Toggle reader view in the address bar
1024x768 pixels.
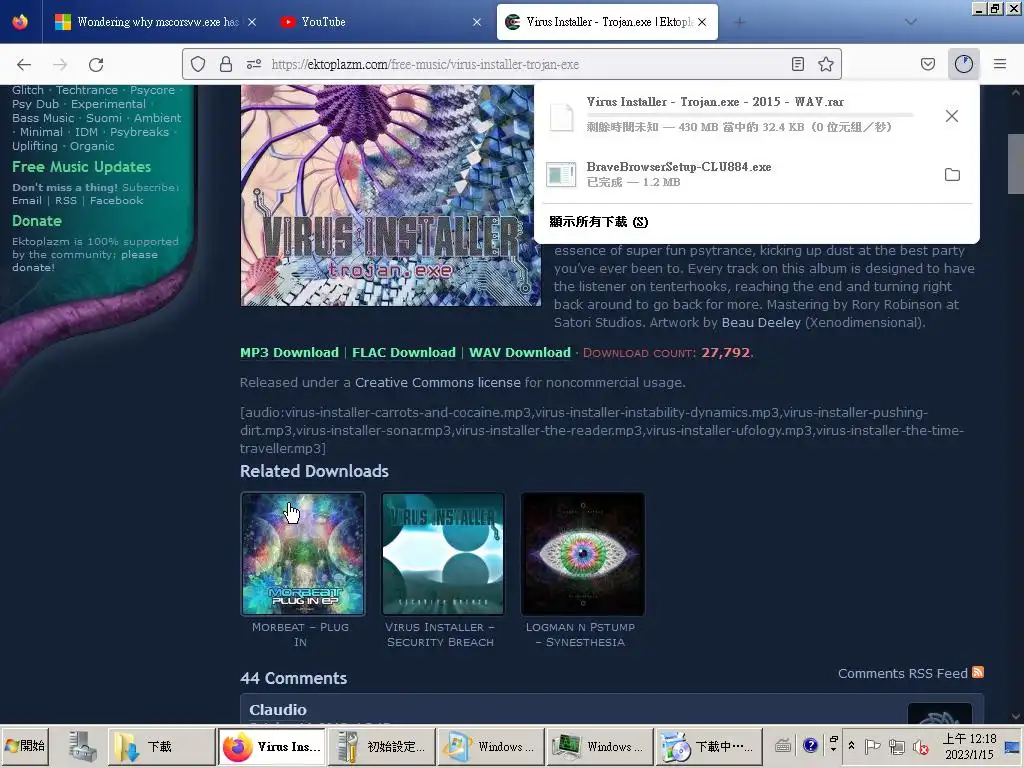[797, 64]
